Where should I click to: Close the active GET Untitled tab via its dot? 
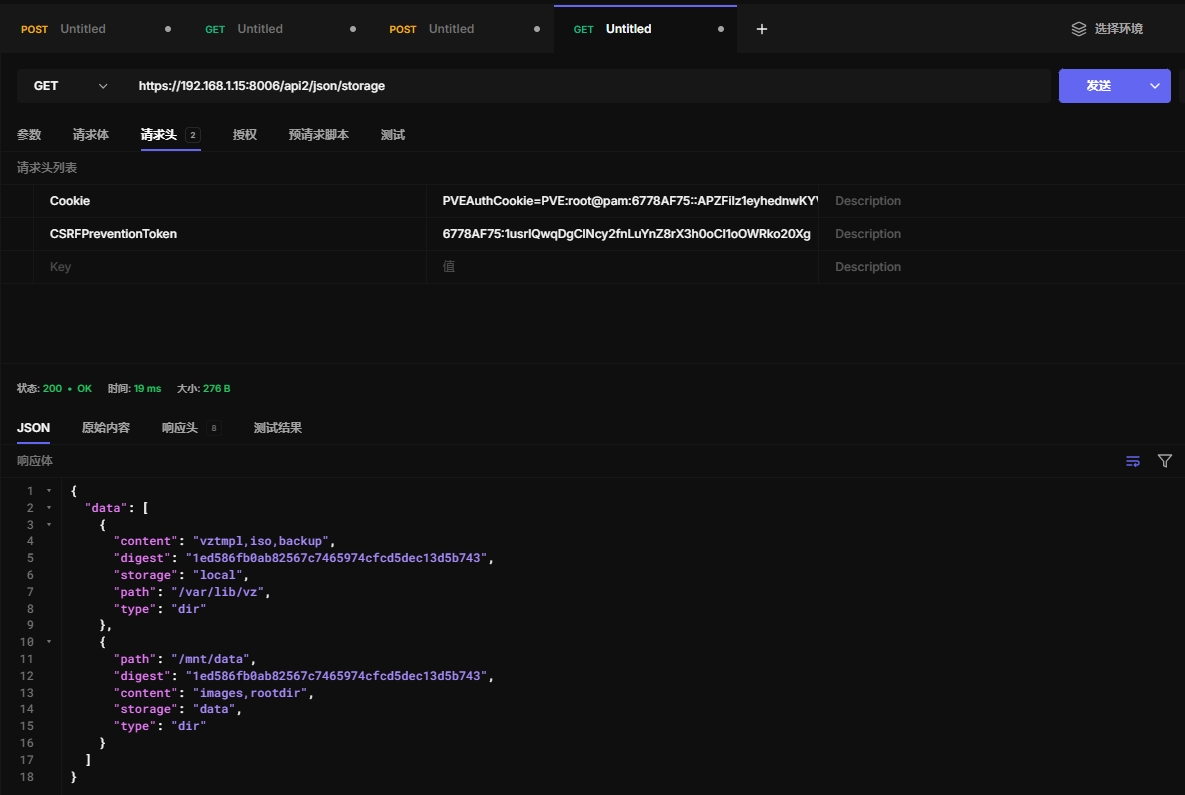coord(721,29)
